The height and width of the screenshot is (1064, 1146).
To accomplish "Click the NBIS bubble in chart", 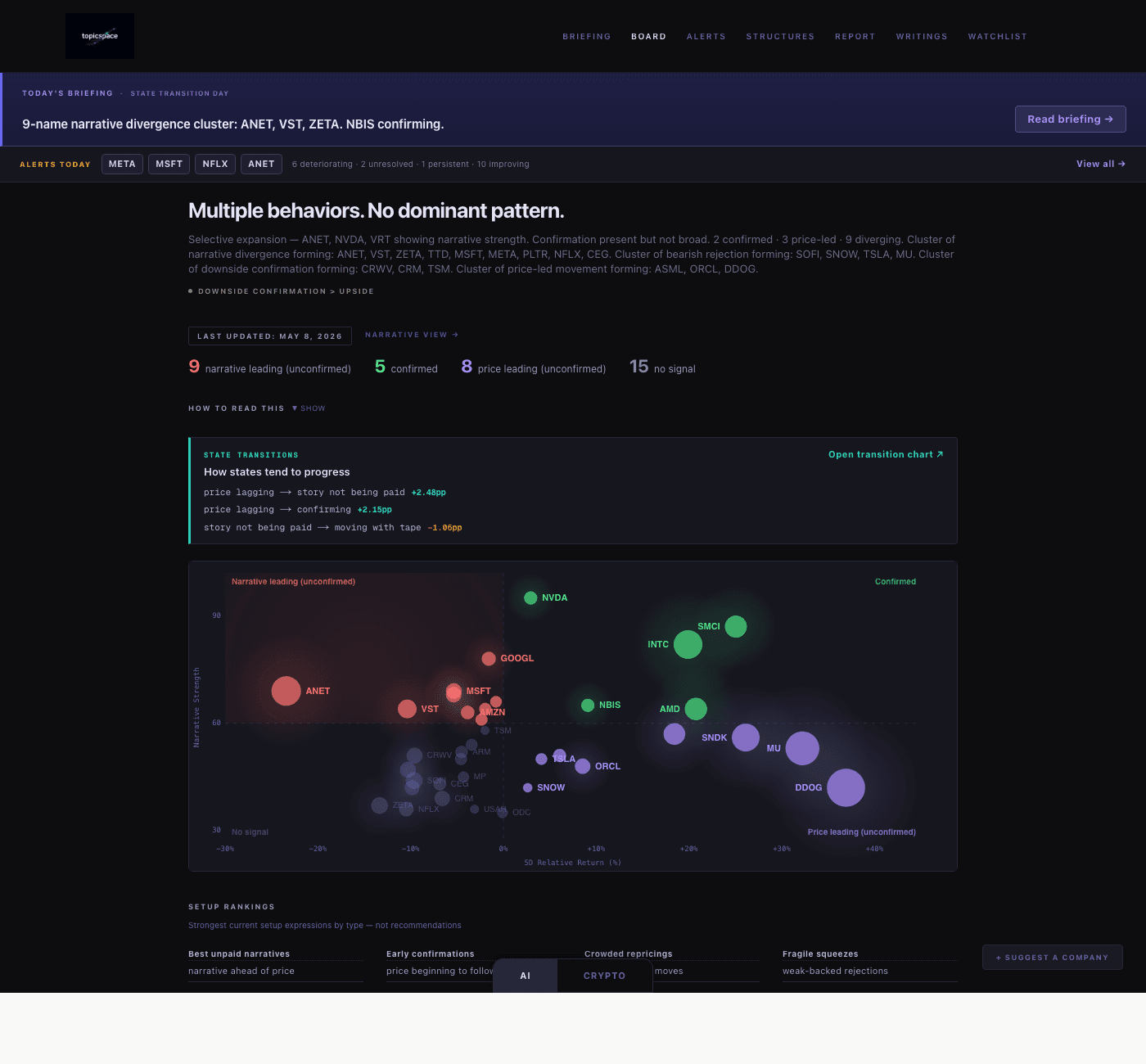I will click(588, 705).
